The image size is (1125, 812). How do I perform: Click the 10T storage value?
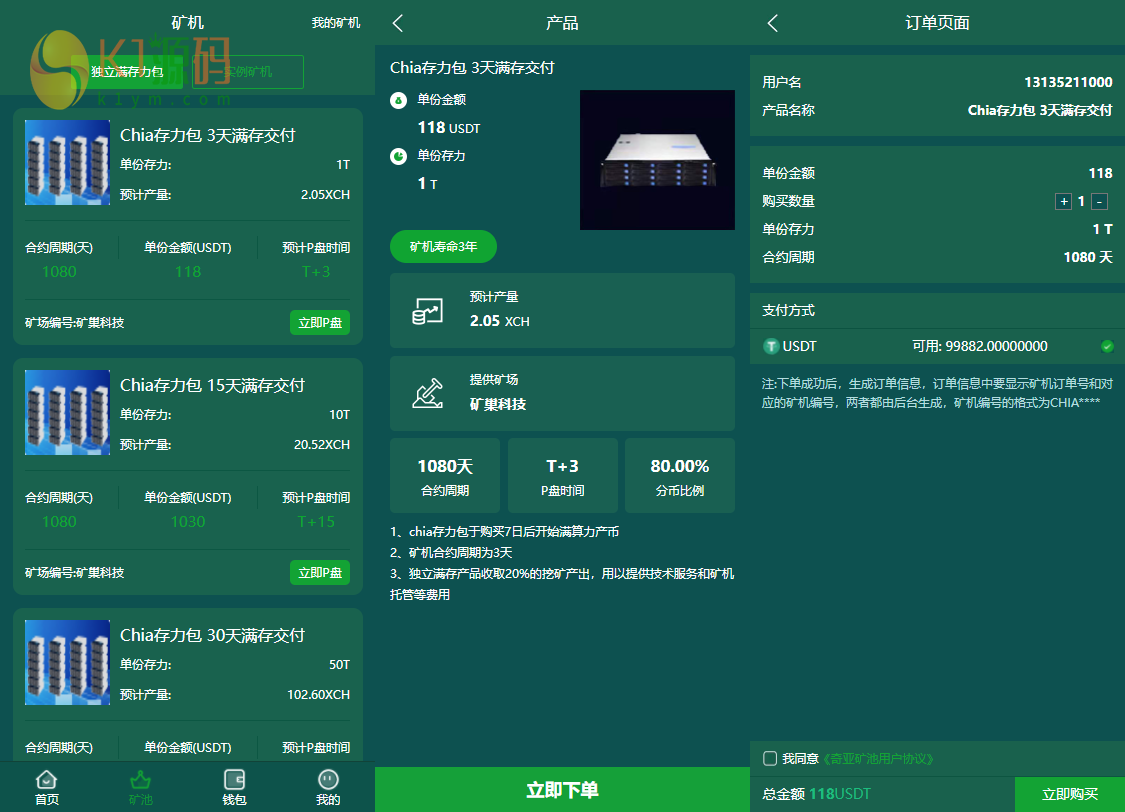point(339,415)
